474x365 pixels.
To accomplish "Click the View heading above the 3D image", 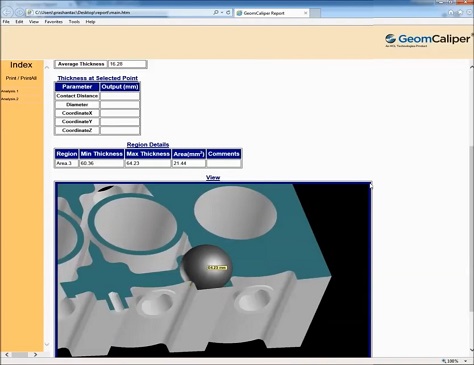I will [213, 177].
